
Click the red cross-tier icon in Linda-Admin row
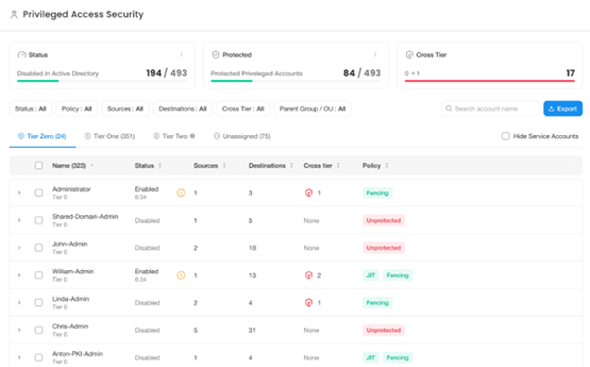click(309, 303)
